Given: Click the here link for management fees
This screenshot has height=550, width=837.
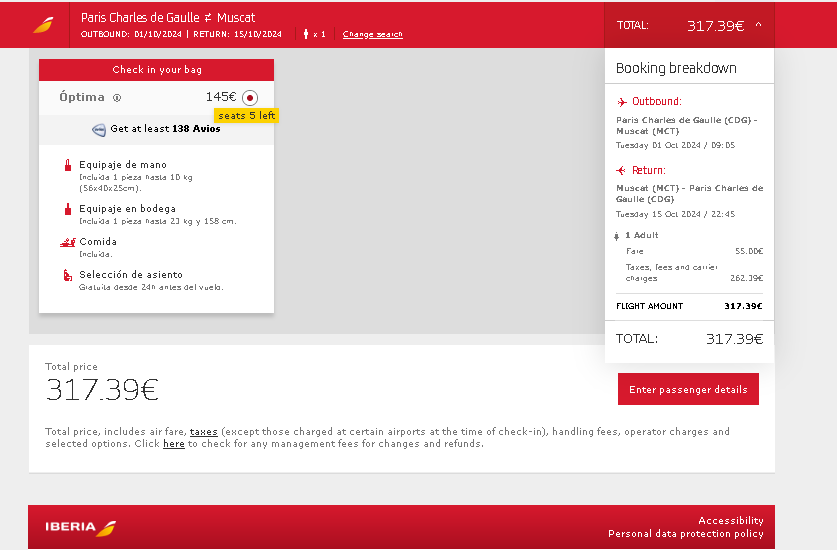Looking at the screenshot, I should pyautogui.click(x=174, y=444).
